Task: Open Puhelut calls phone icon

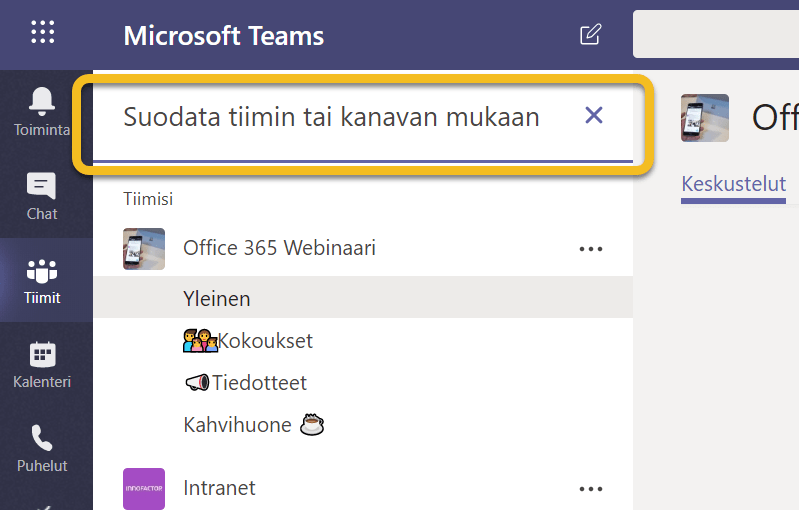Action: pos(42,448)
